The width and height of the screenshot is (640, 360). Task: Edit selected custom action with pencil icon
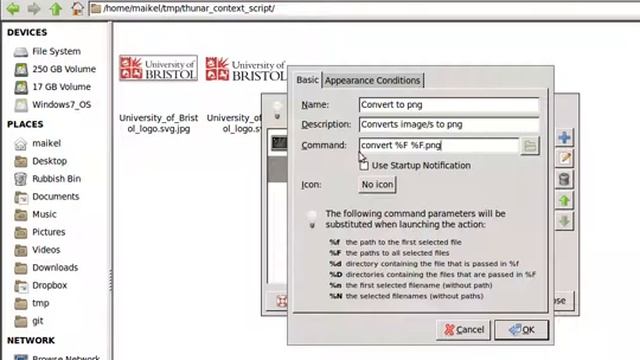tap(564, 158)
